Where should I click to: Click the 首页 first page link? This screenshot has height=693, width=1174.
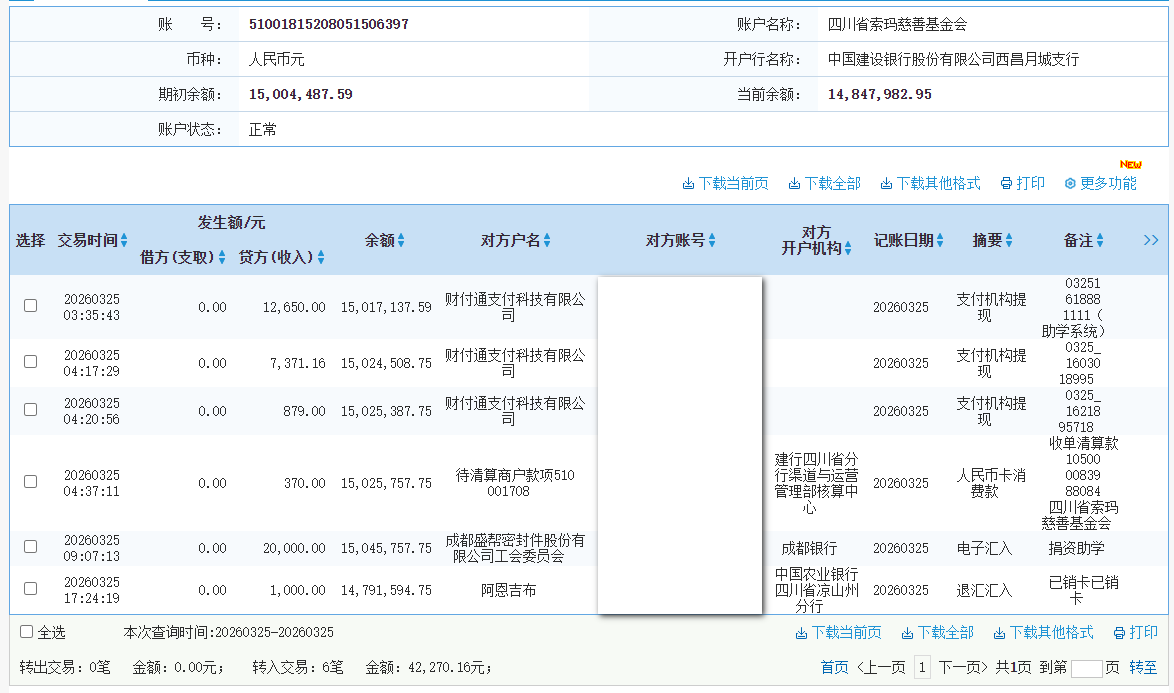[x=834, y=666]
